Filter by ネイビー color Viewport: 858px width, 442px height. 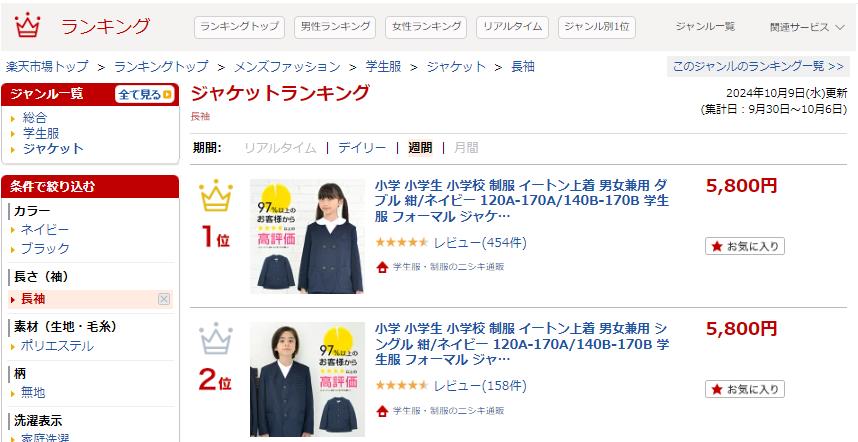point(45,230)
